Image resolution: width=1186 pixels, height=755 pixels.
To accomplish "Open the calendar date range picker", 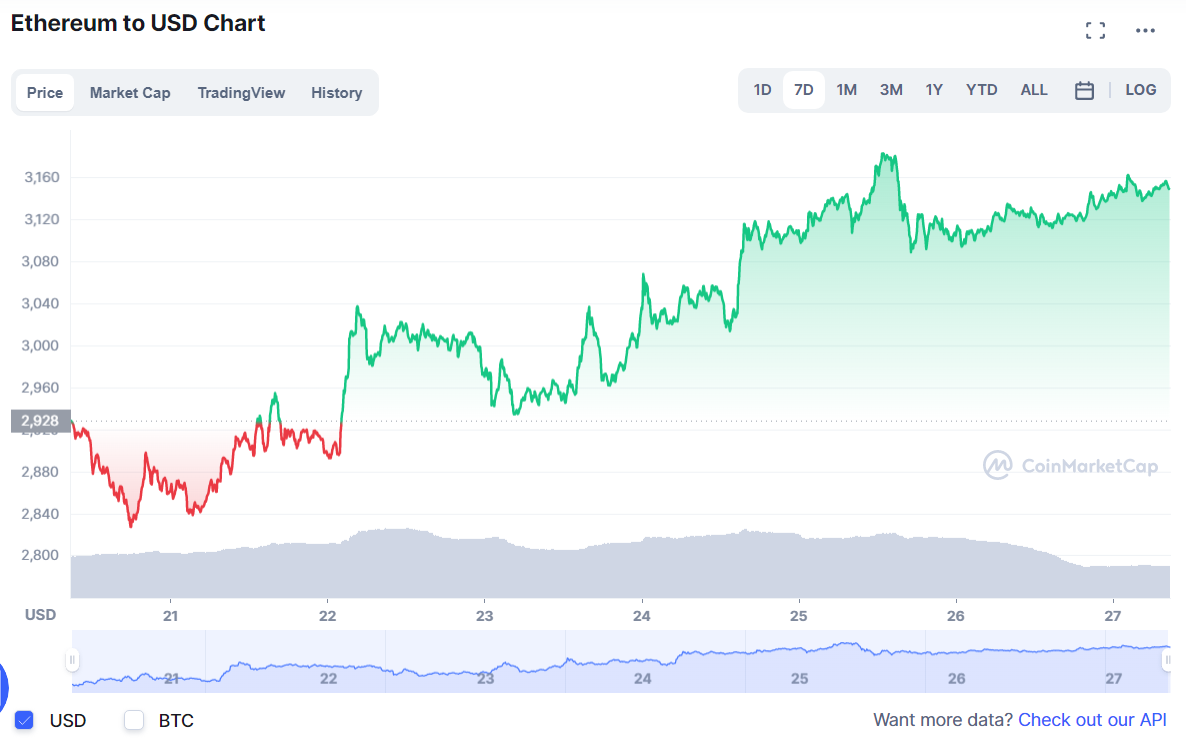I will tap(1084, 91).
